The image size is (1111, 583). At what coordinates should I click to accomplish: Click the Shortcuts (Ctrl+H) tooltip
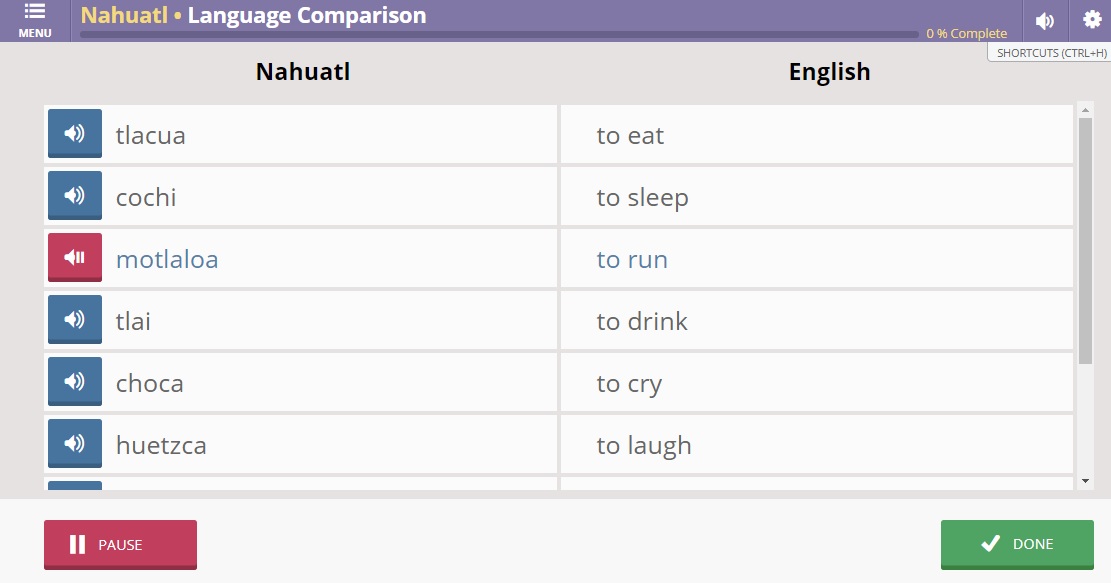click(1051, 53)
